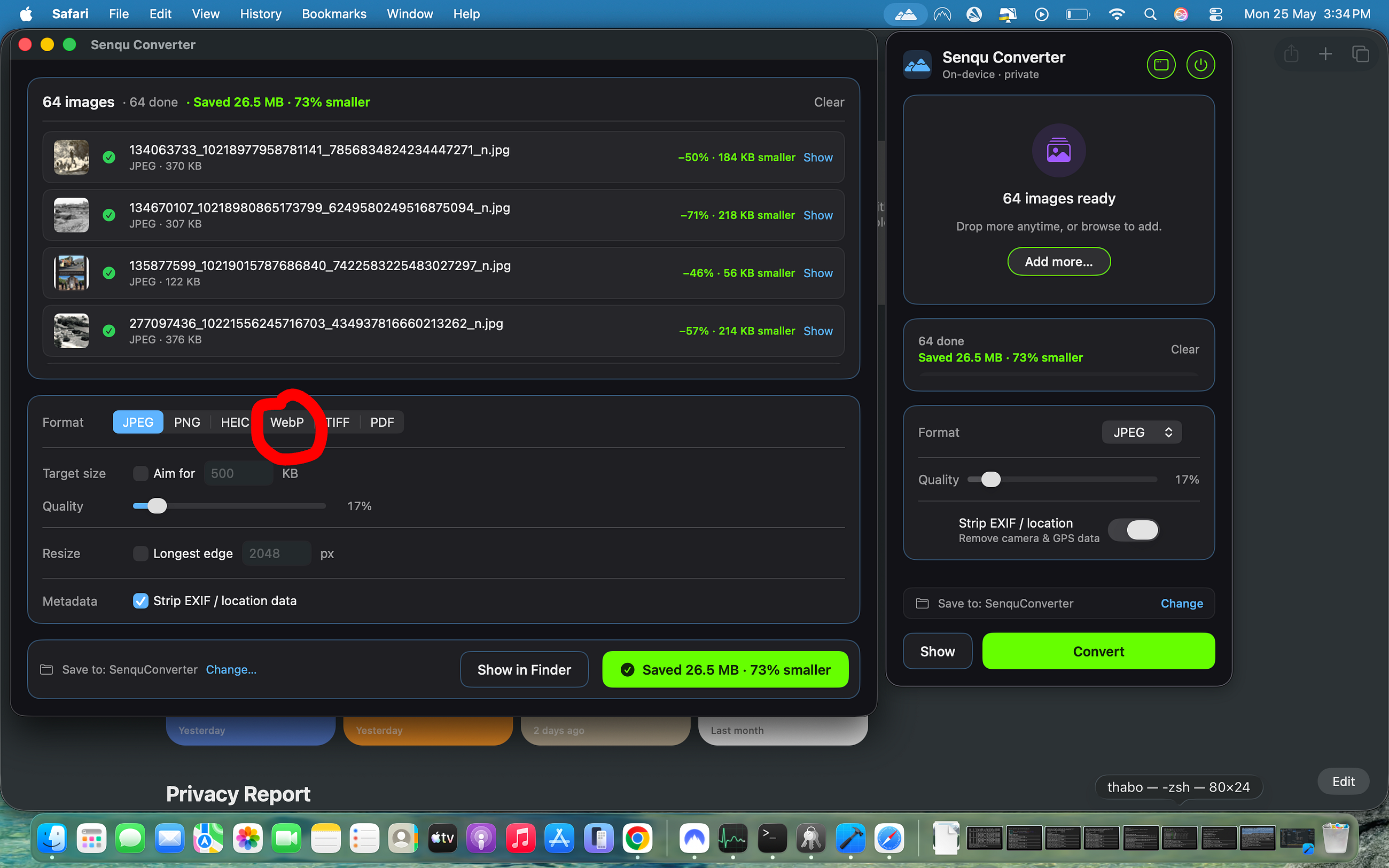Click the Quality slider knob in popover
This screenshot has width=1389, height=868.
tap(990, 479)
